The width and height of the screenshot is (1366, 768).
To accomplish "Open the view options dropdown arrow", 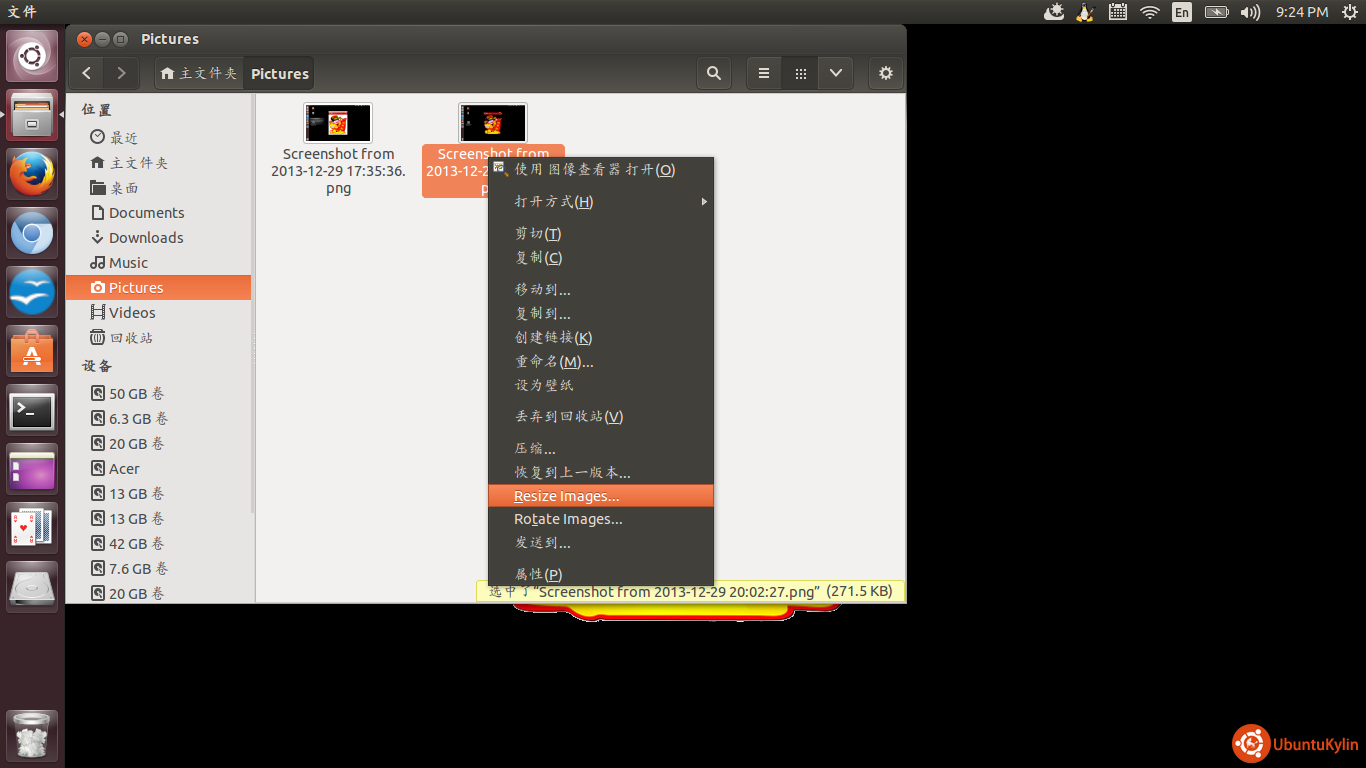I will [x=836, y=73].
